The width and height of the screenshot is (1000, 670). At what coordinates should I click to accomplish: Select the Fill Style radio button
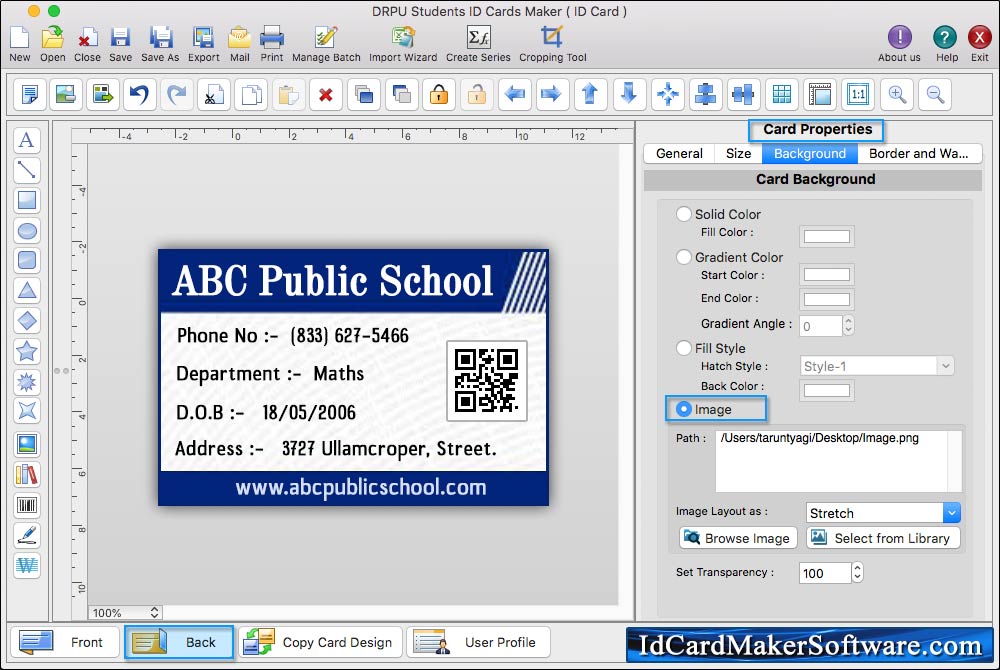click(x=684, y=348)
